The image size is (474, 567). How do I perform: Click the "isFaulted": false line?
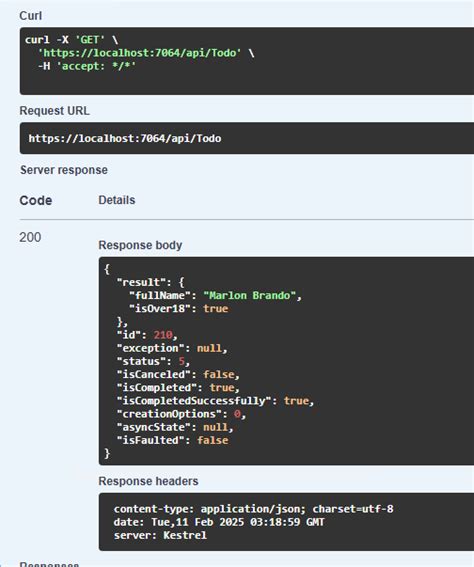click(x=172, y=440)
